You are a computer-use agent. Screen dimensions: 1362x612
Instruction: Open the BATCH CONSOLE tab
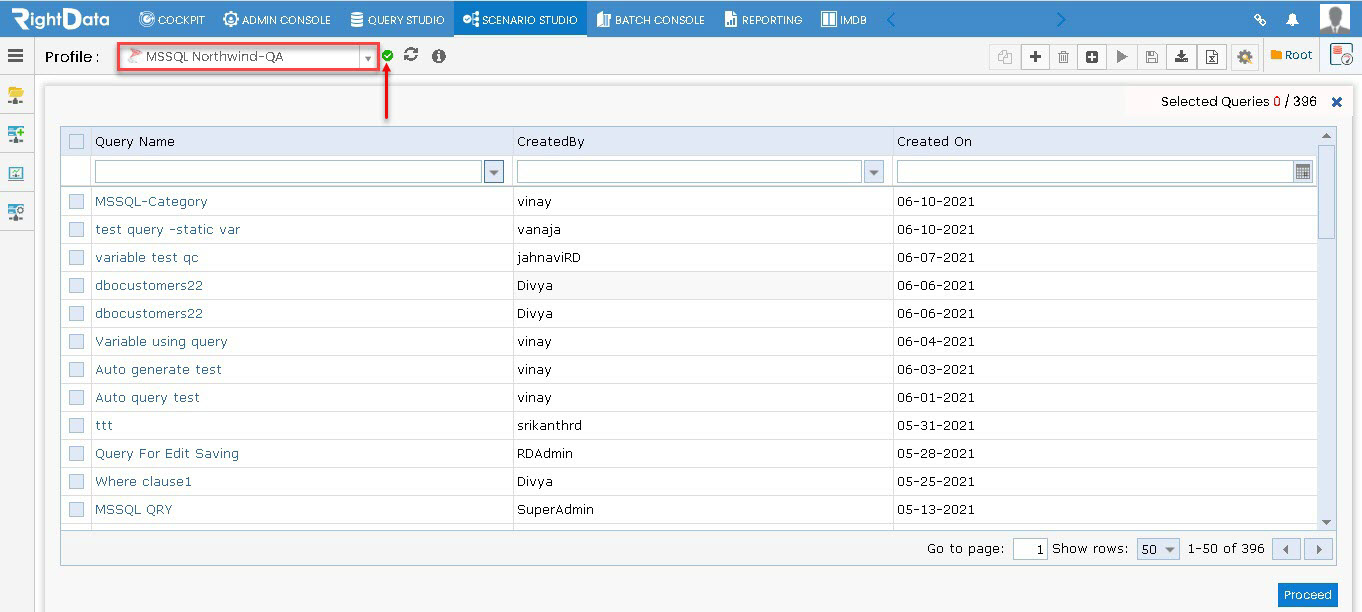[650, 19]
